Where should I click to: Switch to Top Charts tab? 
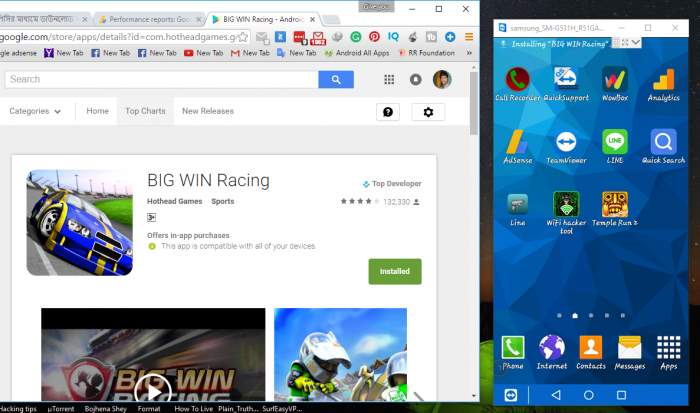[x=145, y=111]
